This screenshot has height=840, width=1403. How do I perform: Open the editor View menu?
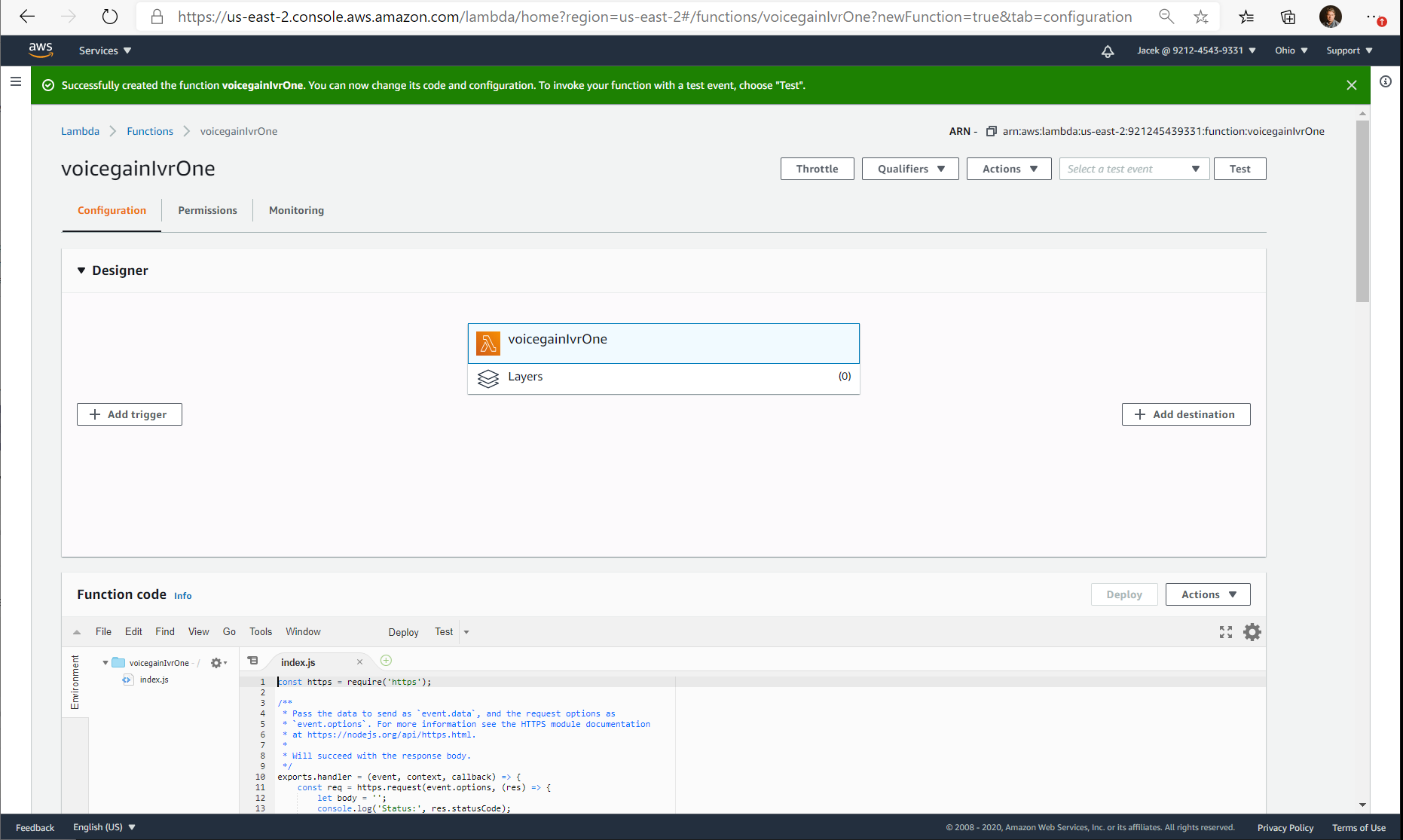point(199,631)
